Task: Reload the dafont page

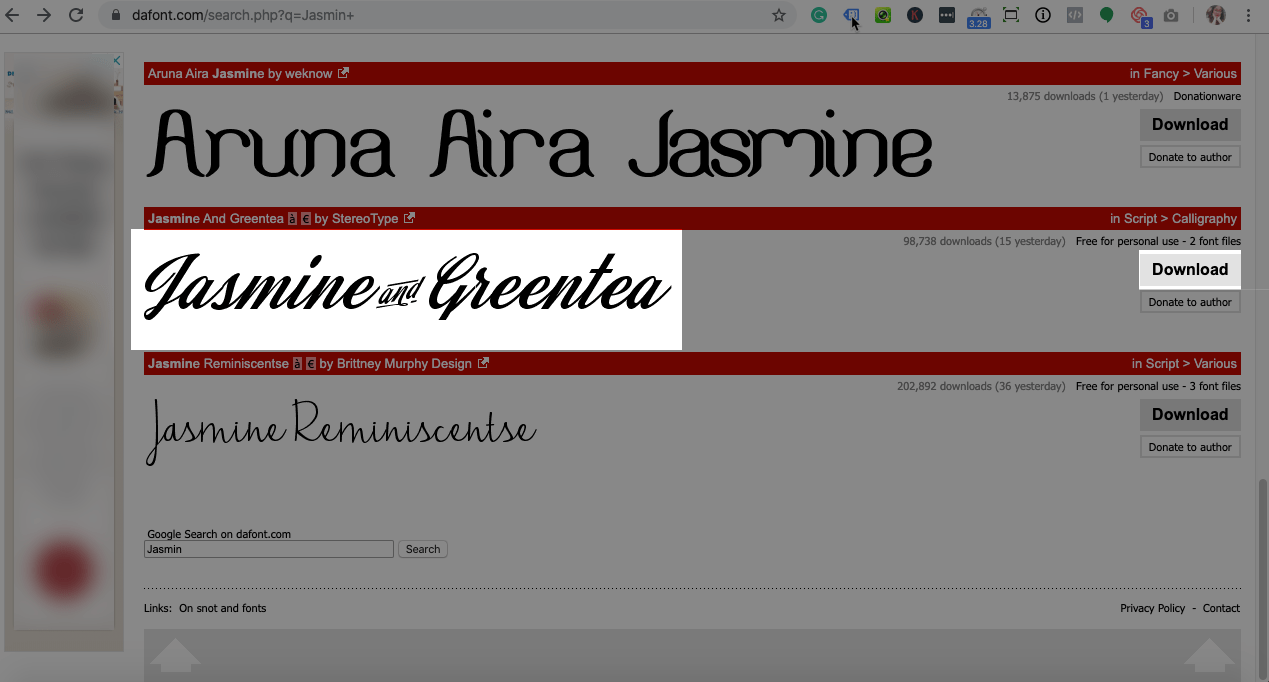Action: 76,15
